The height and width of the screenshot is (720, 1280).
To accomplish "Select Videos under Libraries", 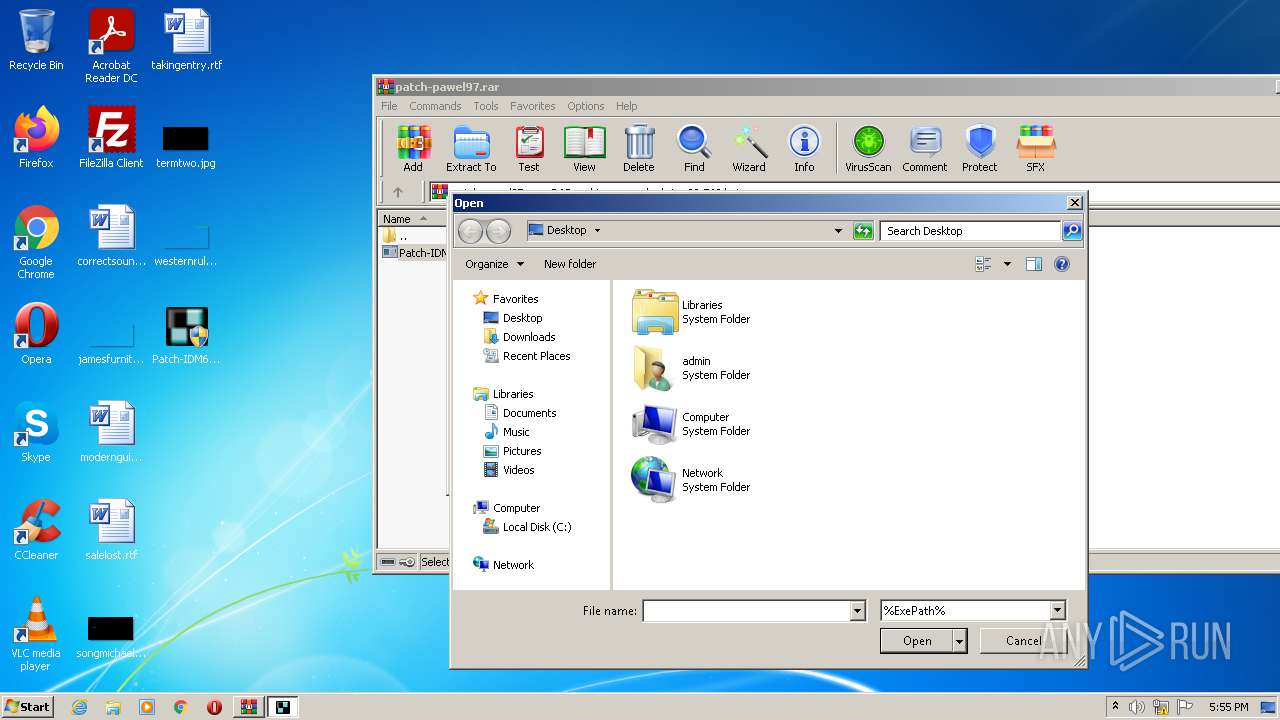I will click(x=510, y=470).
